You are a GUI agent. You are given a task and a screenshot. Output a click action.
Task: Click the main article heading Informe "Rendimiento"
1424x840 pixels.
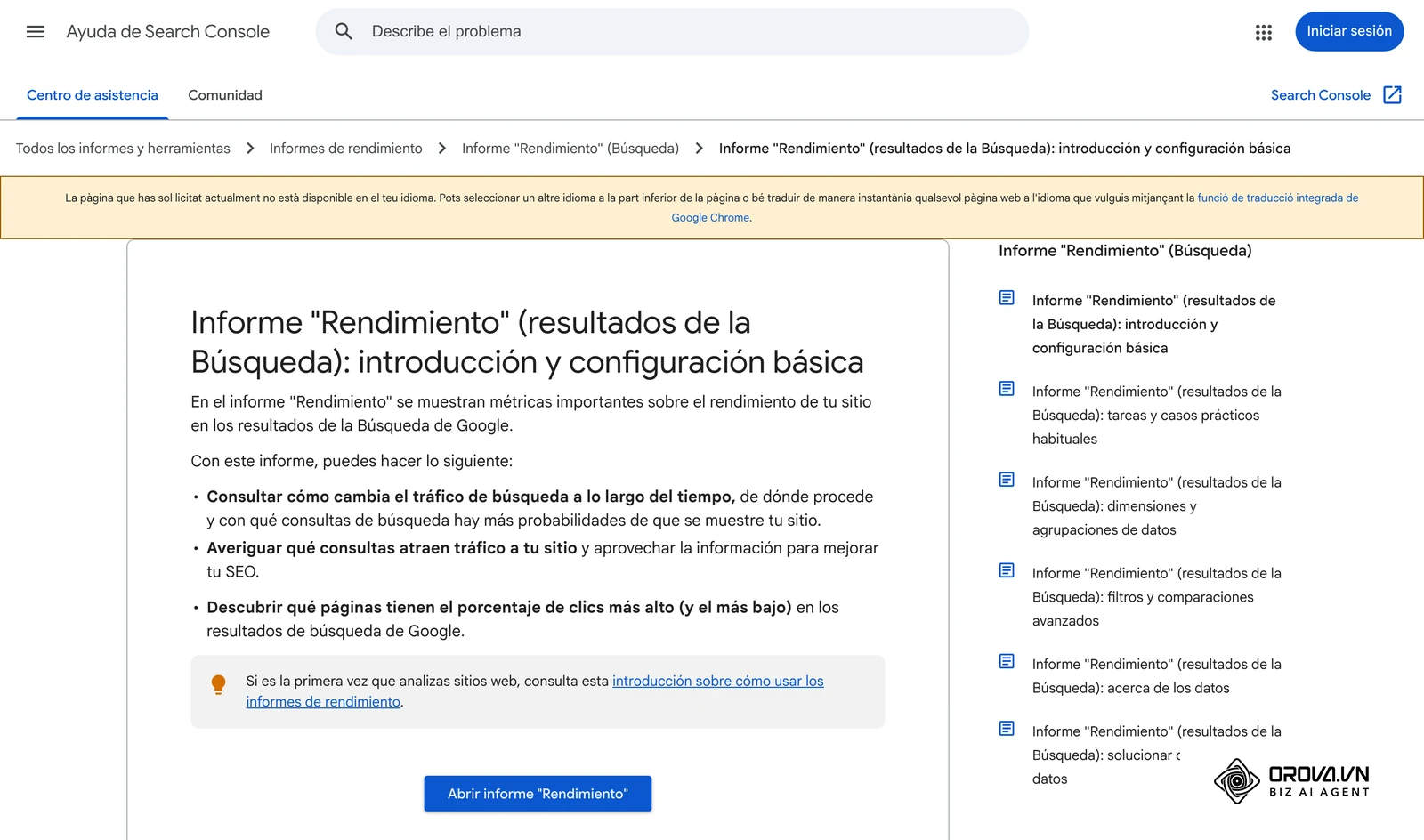(x=527, y=342)
